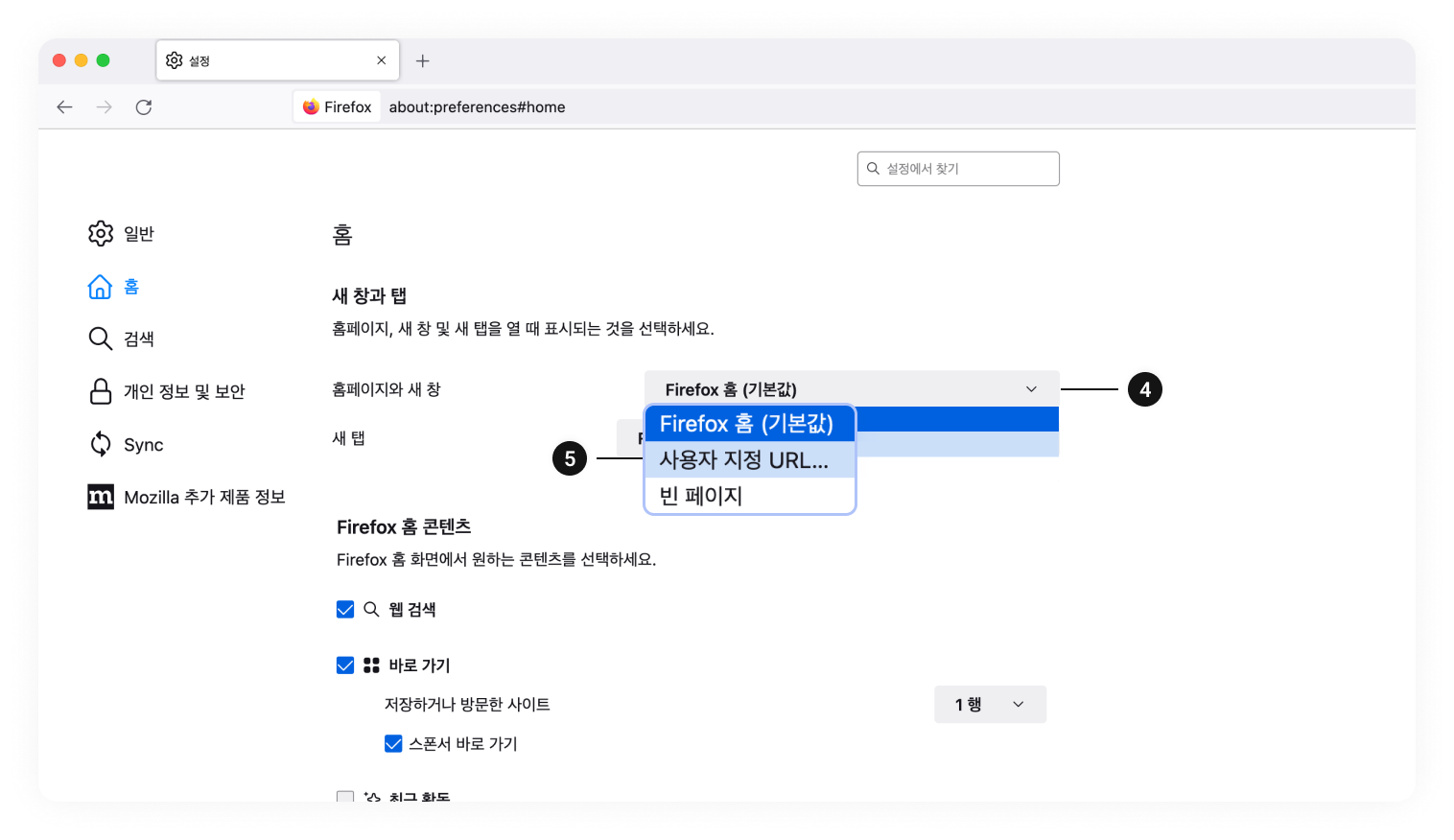
Task: Click the 설정 browser tab
Action: point(259,59)
